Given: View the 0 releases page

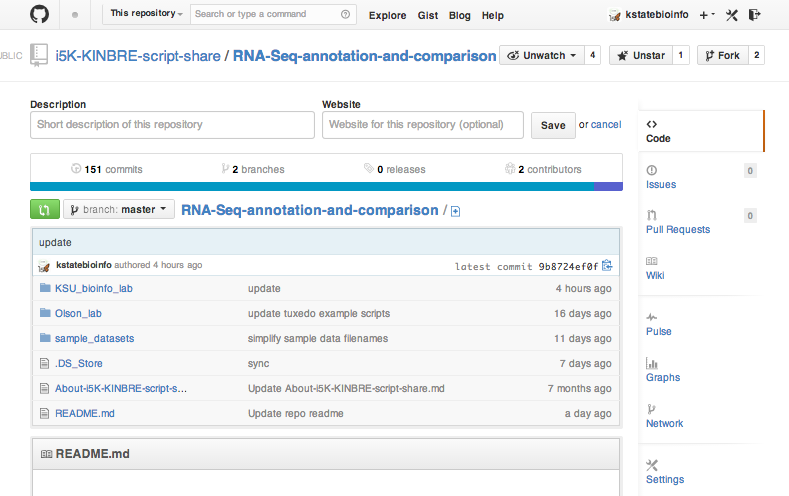Looking at the screenshot, I should click(x=395, y=169).
